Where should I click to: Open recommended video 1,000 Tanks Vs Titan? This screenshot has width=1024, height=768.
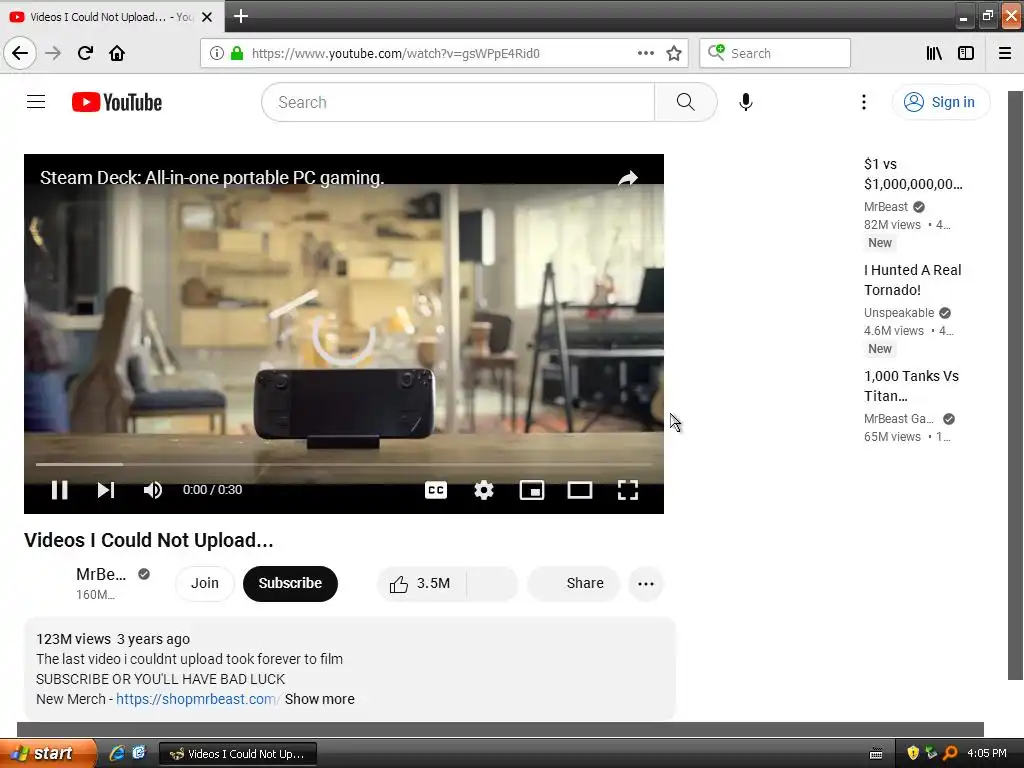pyautogui.click(x=911, y=385)
